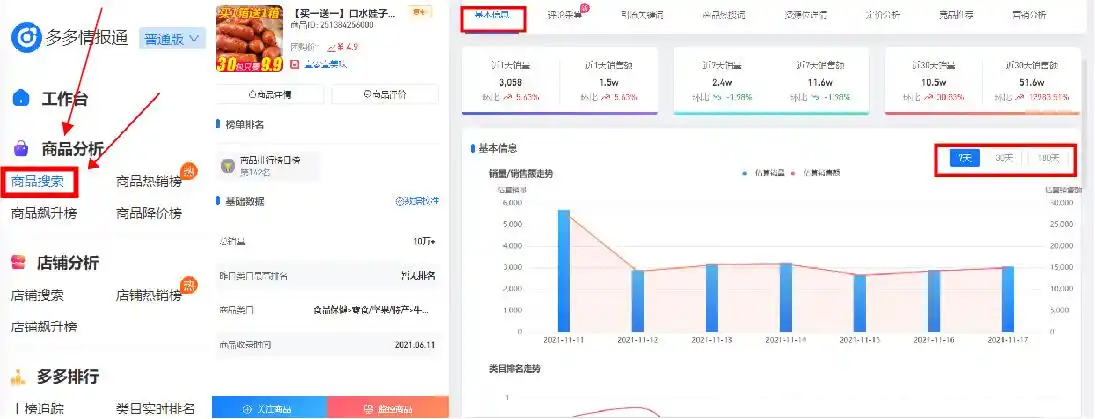Screen dimensions: 1095x419
Task: Click the blue store name link
Action: click(x=325, y=64)
